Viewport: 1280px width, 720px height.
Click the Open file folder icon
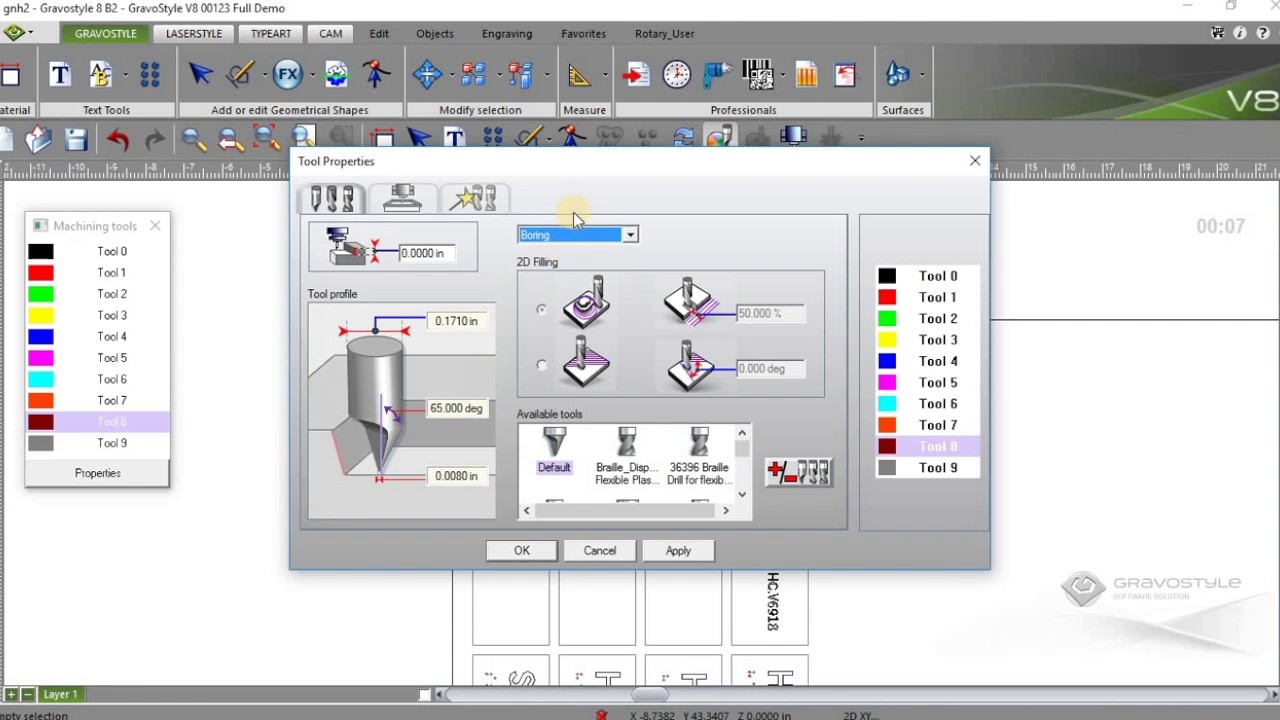[37, 139]
